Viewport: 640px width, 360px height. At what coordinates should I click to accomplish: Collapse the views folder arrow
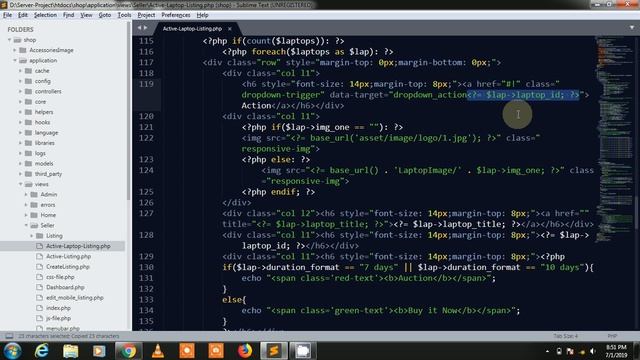click(x=20, y=184)
